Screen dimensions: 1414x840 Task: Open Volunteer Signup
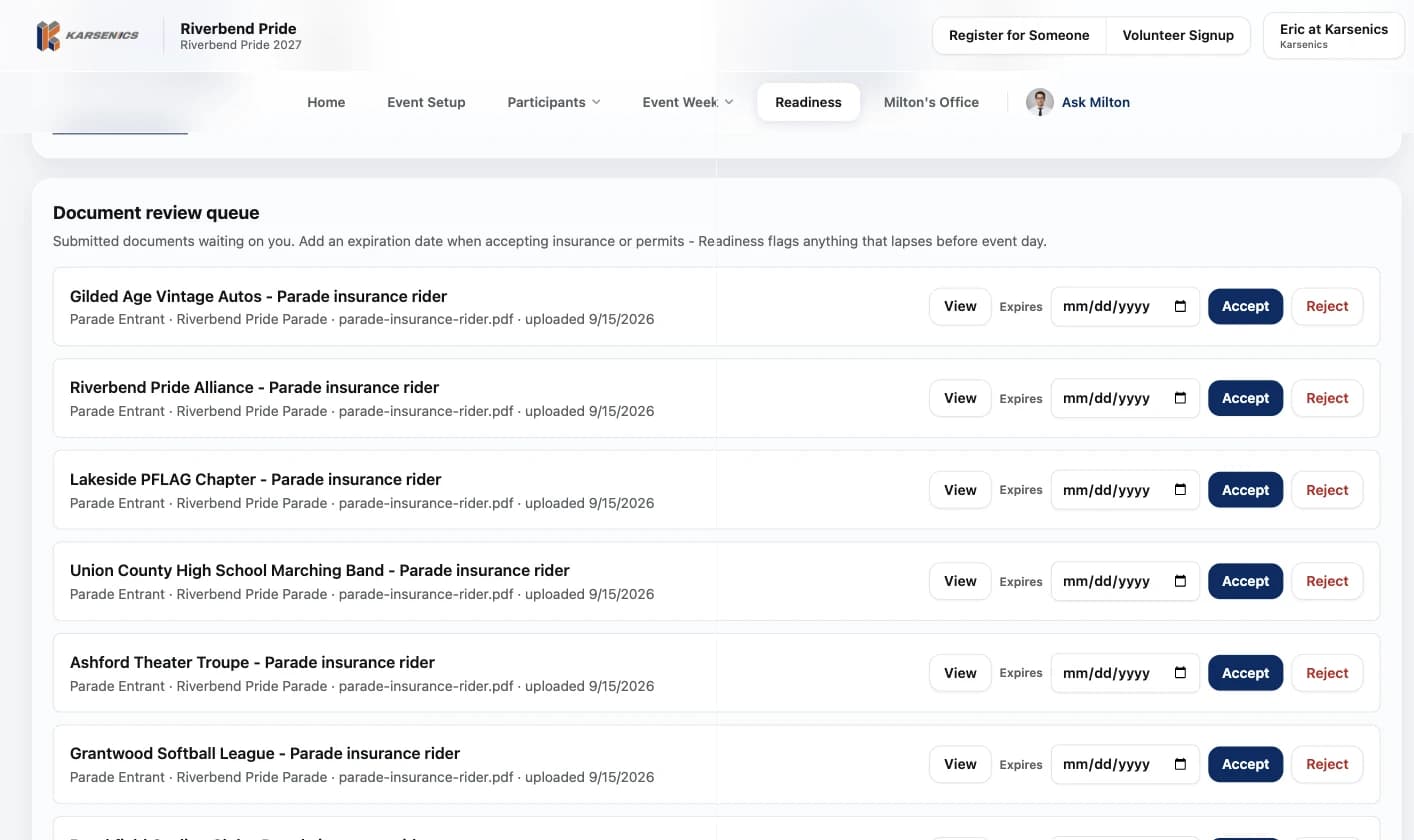pyautogui.click(x=1178, y=35)
